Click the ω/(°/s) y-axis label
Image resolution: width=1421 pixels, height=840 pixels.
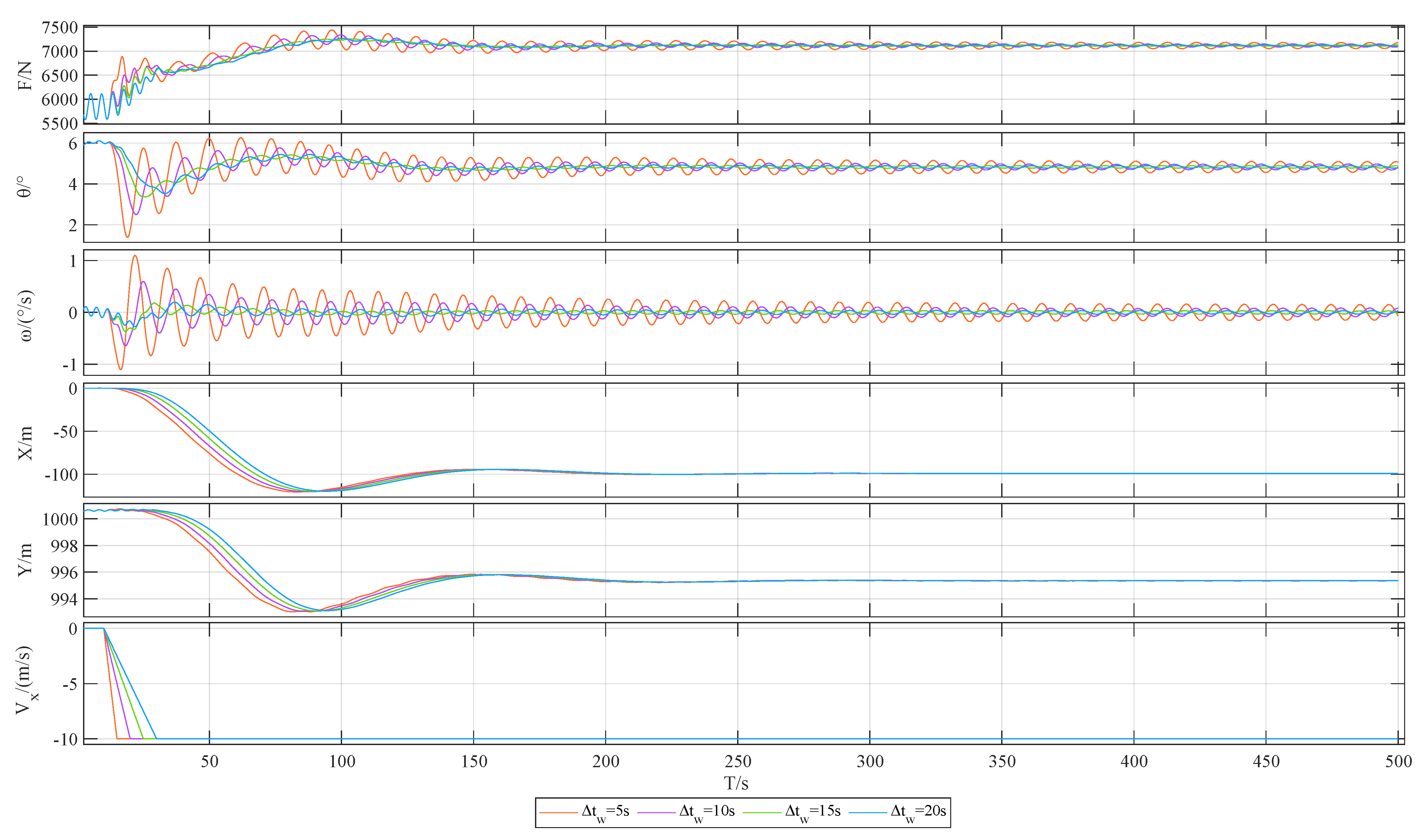coord(25,315)
